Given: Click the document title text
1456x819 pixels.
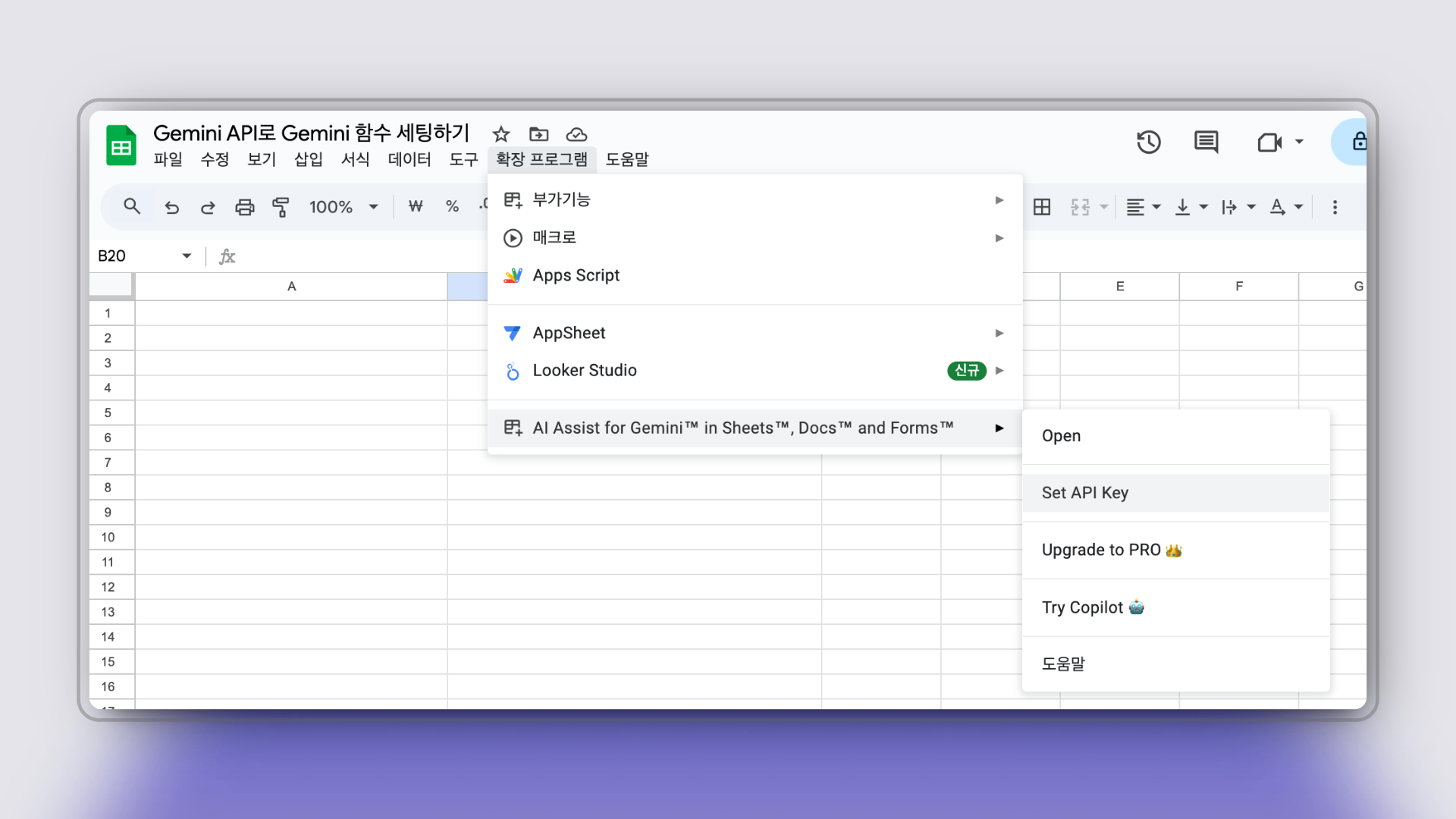Looking at the screenshot, I should coord(312,133).
